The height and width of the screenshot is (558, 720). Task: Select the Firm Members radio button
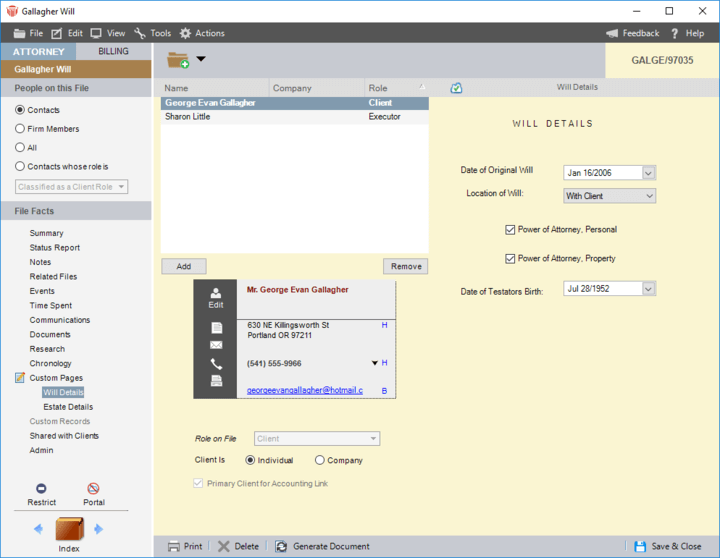[x=21, y=129]
